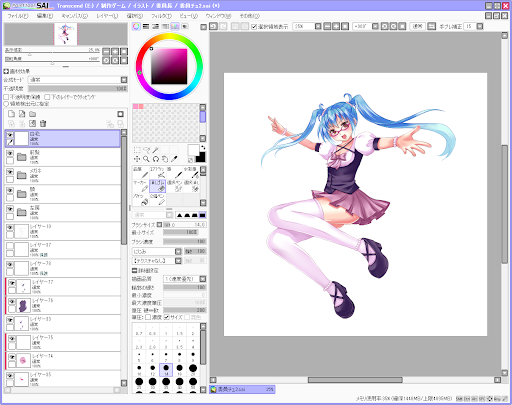Click the document tab at bottom
512x405 pixels.
242,389
